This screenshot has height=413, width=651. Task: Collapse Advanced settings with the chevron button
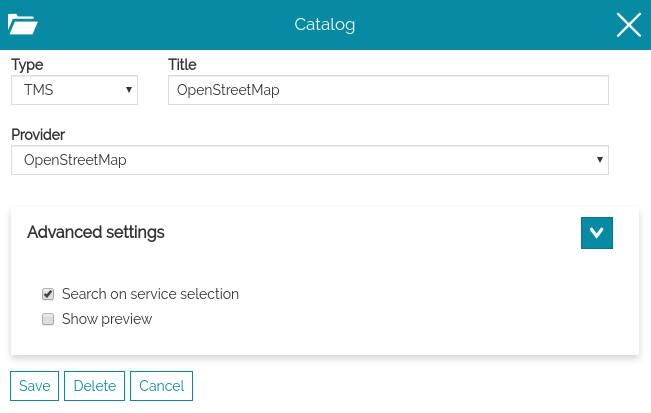coord(596,233)
